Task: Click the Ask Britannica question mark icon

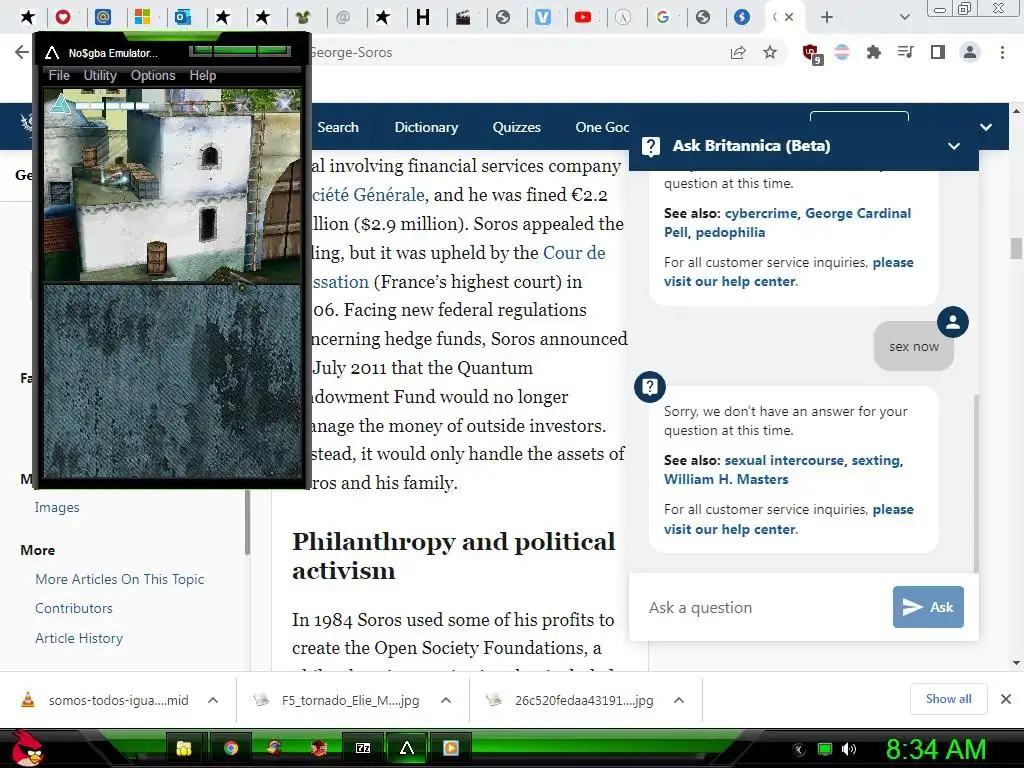Action: 650,146
